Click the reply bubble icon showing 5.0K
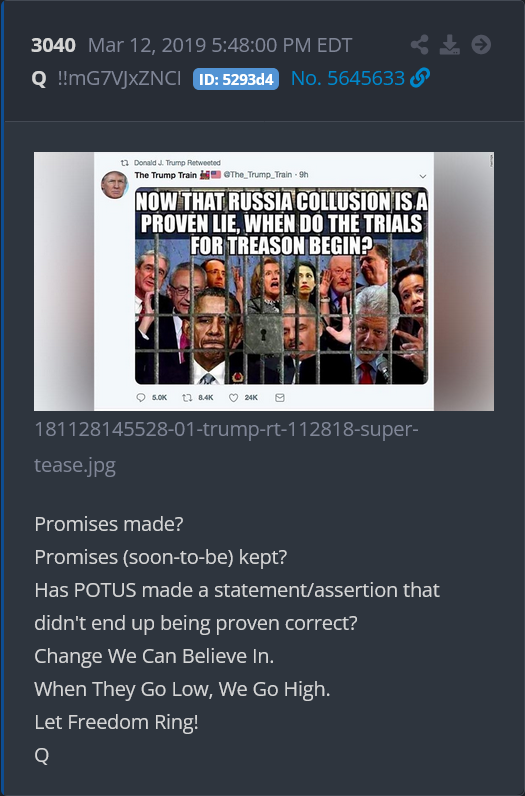This screenshot has width=525, height=796. 141,397
